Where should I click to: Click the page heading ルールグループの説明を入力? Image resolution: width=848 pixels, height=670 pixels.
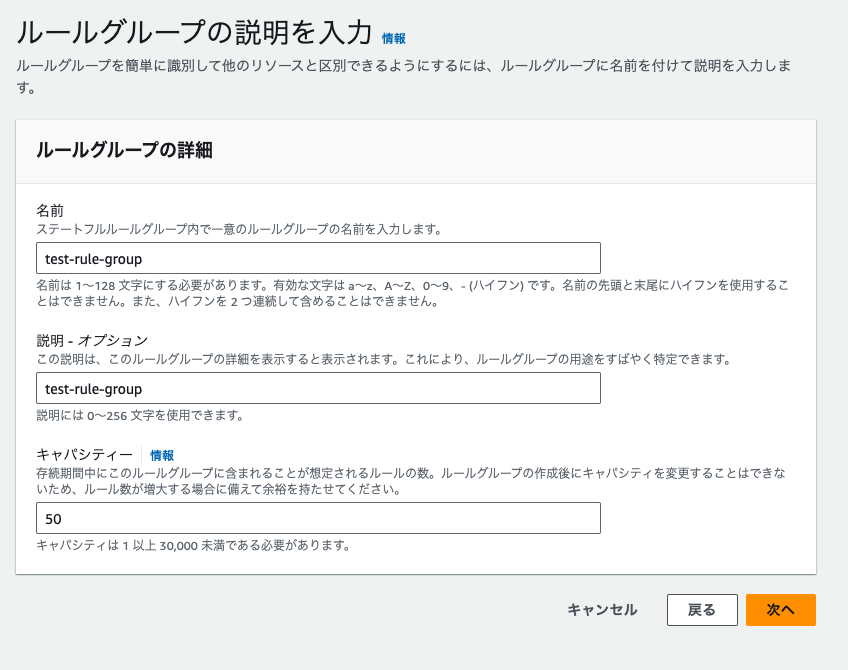click(x=195, y=34)
